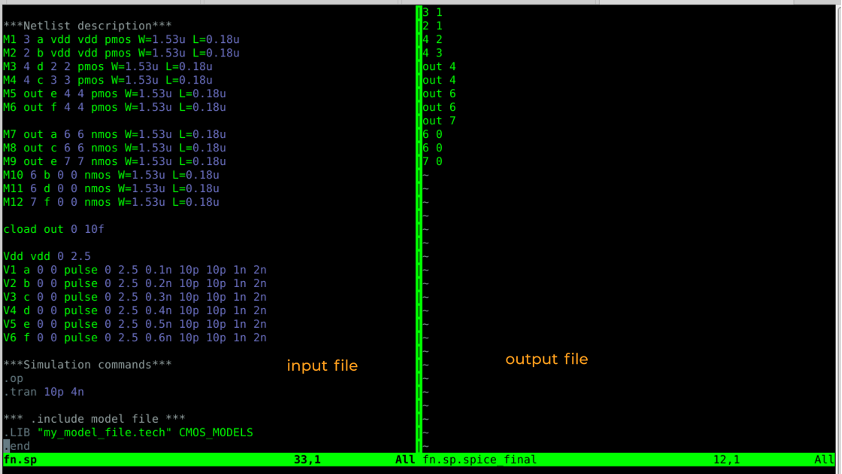
Task: Click 'All' in the fn.sp status bar
Action: (x=405, y=460)
